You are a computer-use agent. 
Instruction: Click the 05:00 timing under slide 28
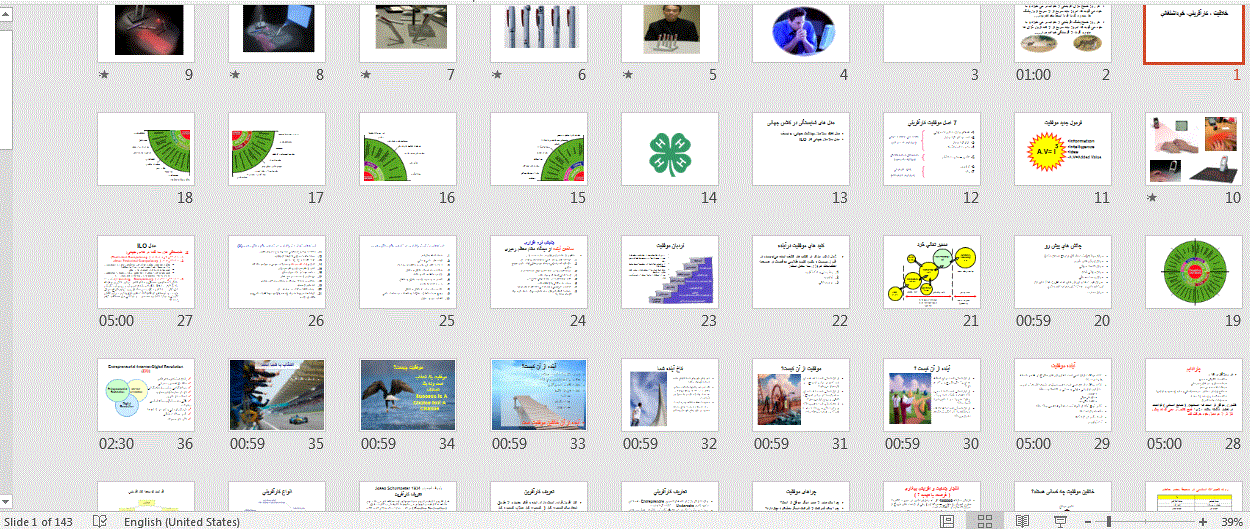click(x=1165, y=444)
